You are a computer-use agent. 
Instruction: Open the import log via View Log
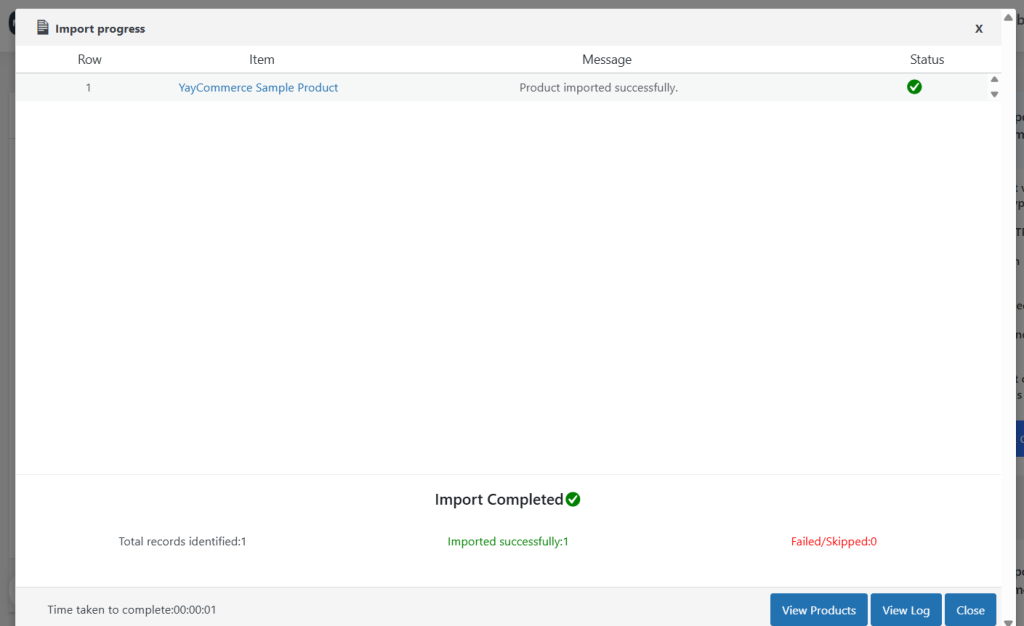(x=905, y=610)
